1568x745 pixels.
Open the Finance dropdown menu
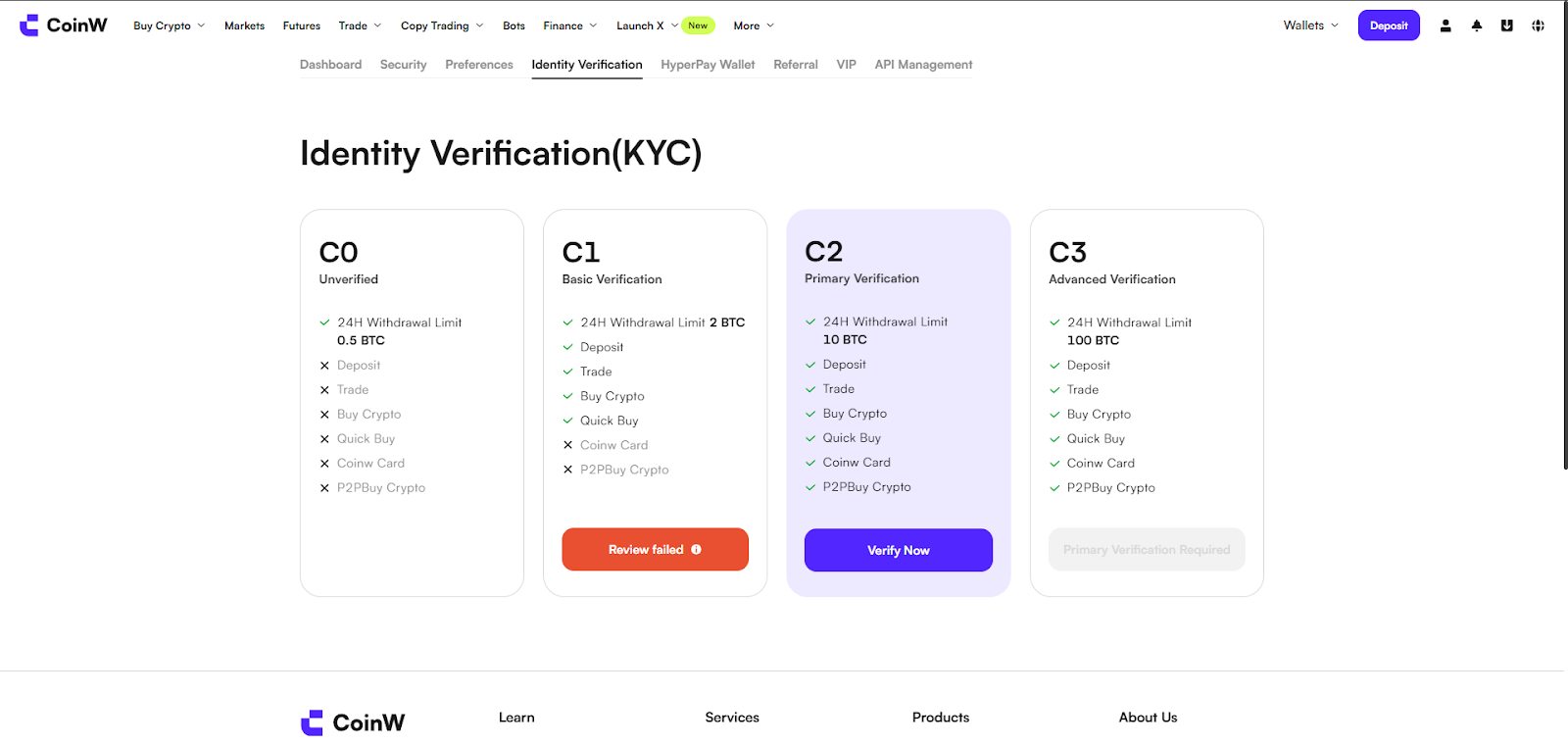[x=570, y=25]
